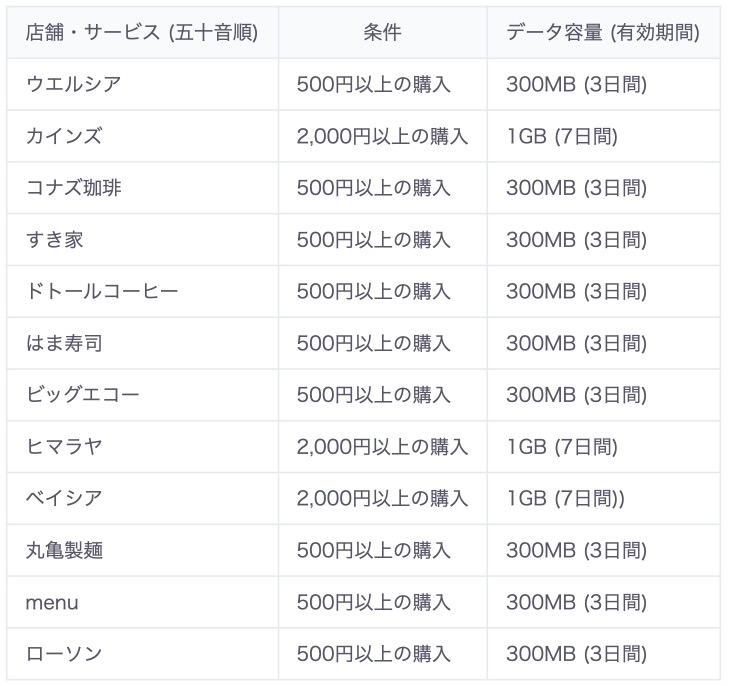Click the ビッグエコー store name
The height and width of the screenshot is (686, 730).
(x=82, y=395)
